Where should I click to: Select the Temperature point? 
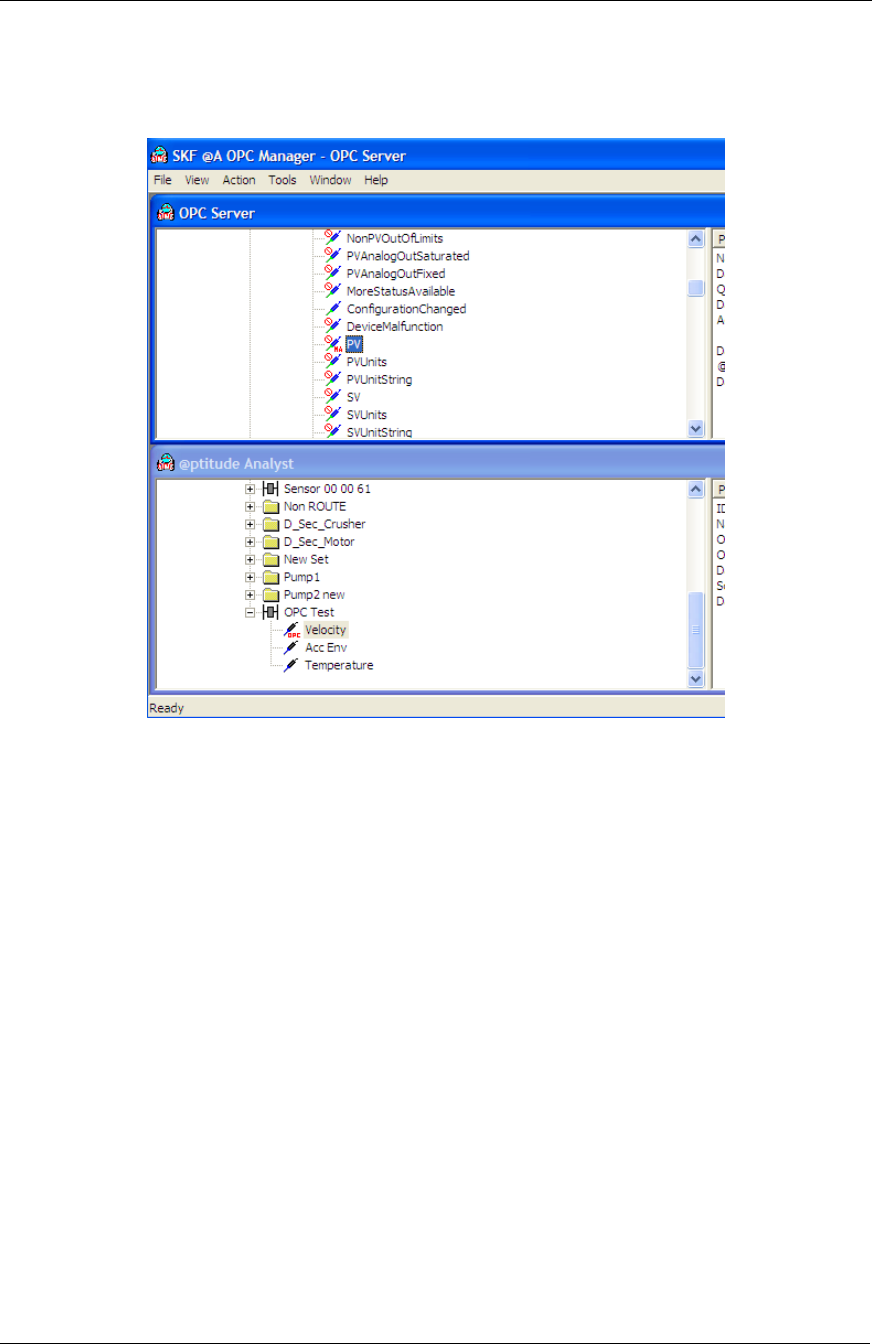coord(339,665)
